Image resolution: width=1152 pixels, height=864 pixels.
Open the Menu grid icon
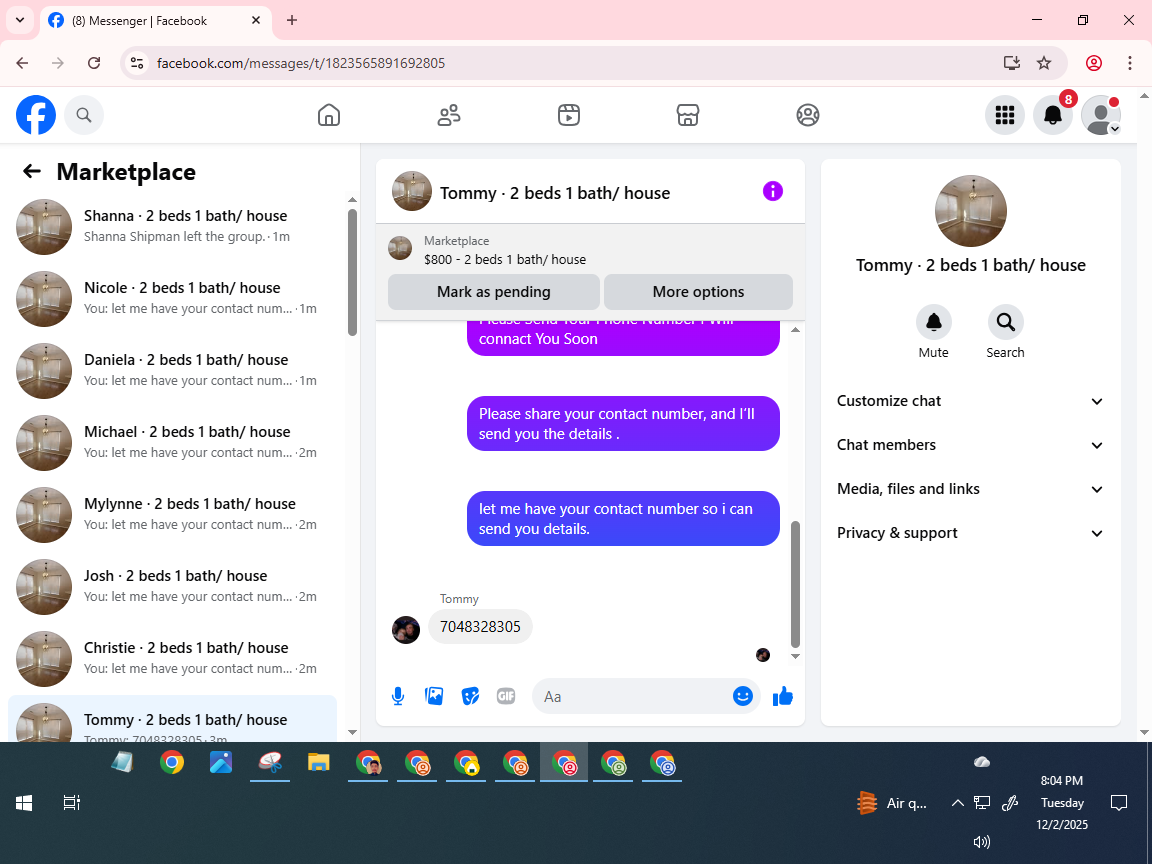[1004, 115]
